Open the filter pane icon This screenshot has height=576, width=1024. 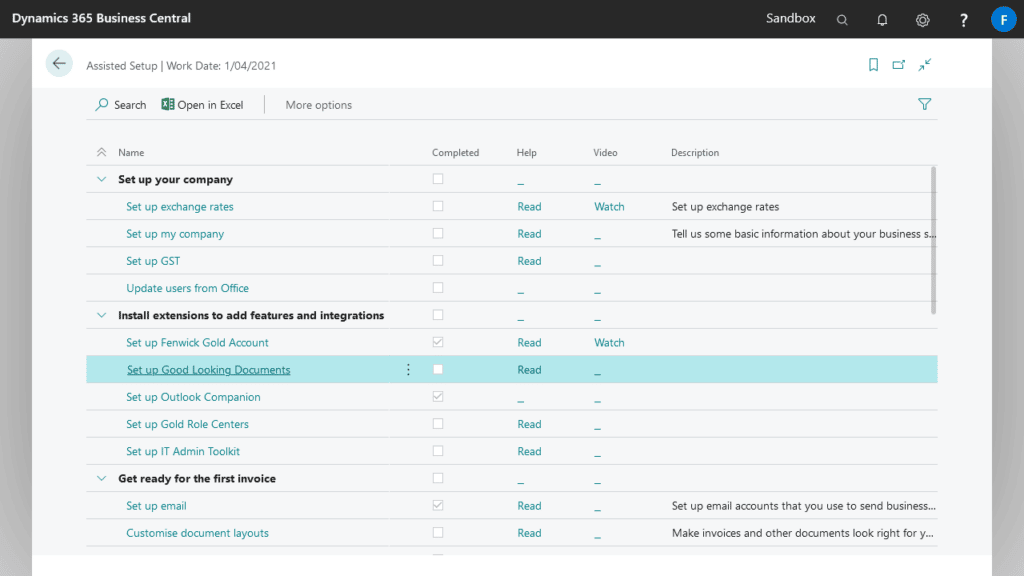click(x=924, y=103)
